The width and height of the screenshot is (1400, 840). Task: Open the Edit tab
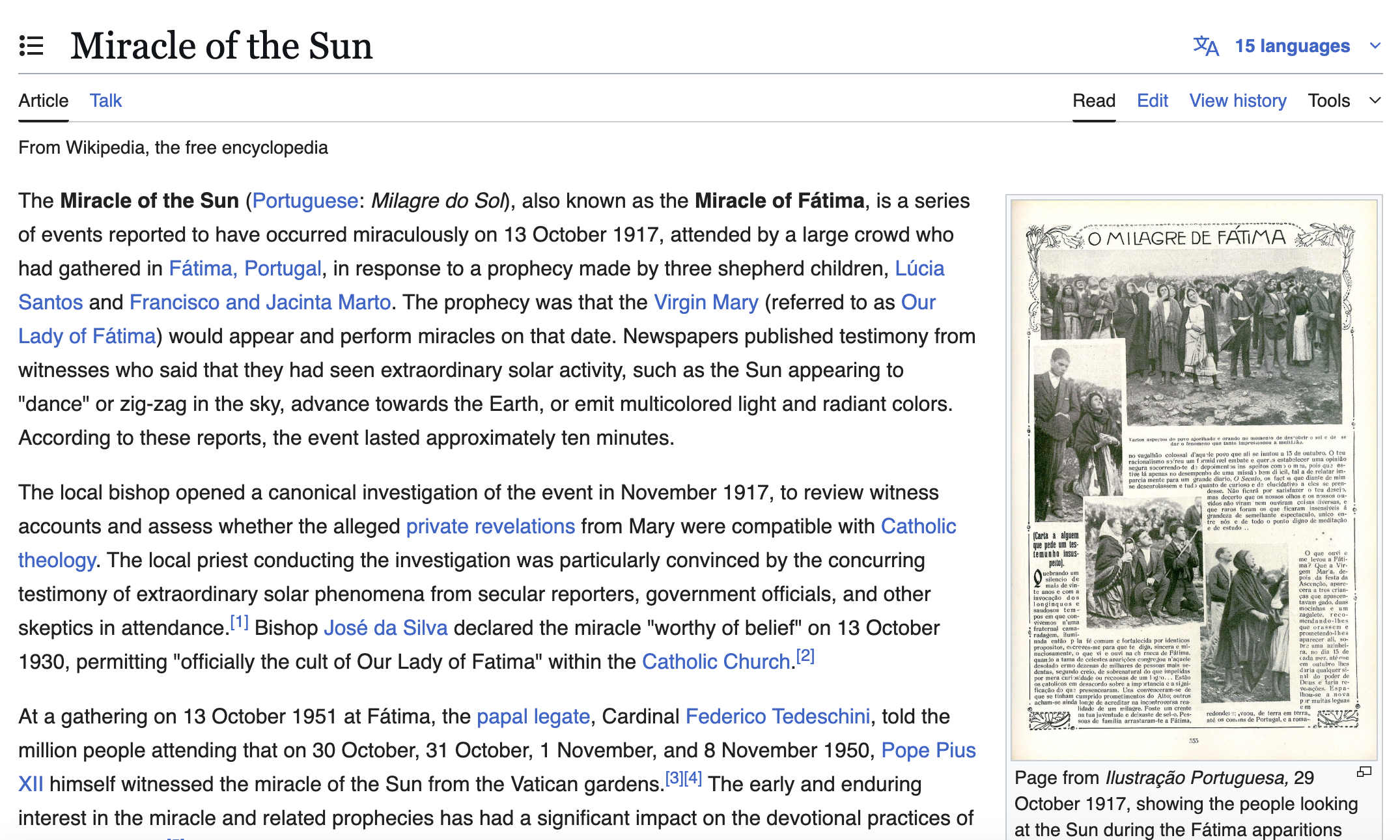[x=1152, y=101]
